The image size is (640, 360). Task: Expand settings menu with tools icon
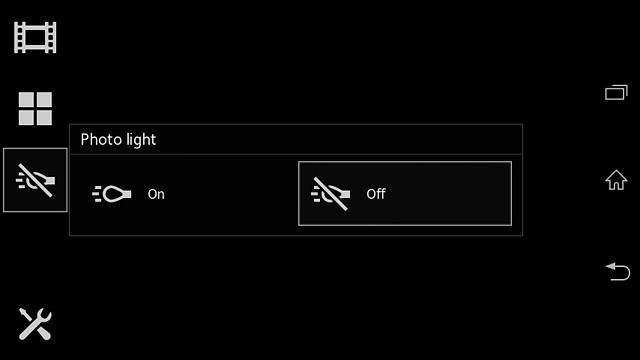35,324
